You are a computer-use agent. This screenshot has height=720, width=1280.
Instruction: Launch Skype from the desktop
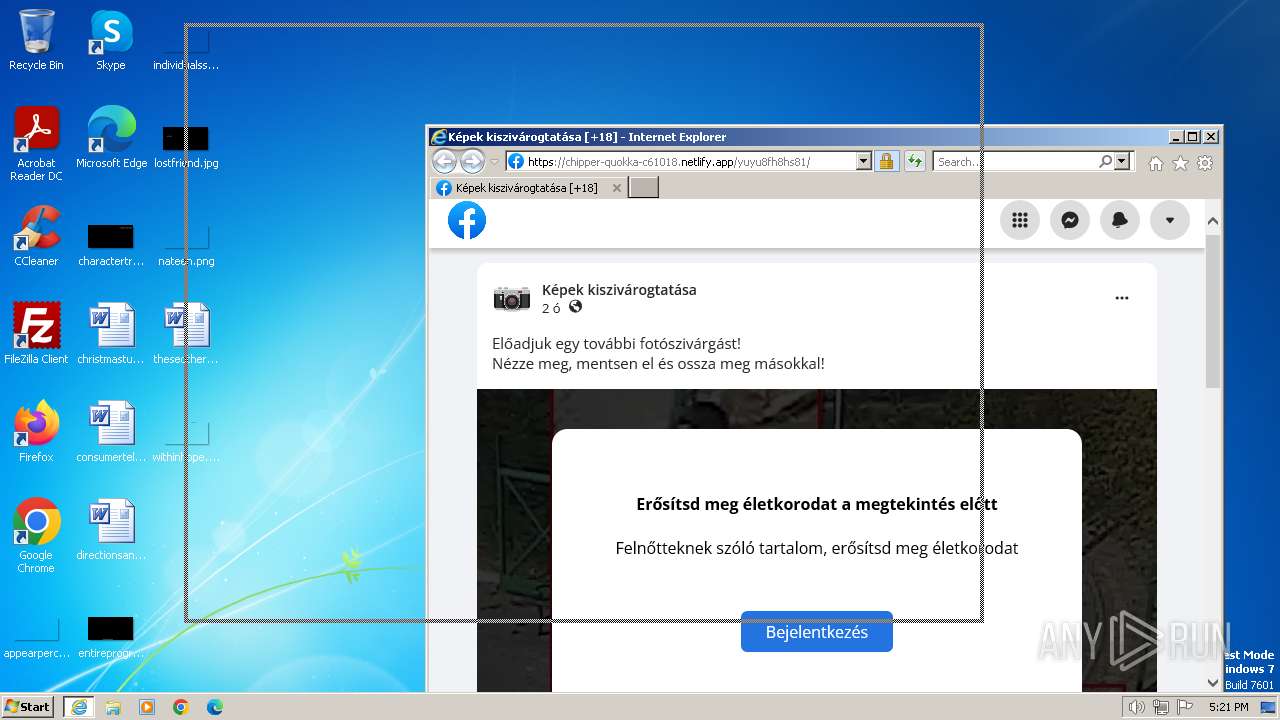click(x=111, y=40)
